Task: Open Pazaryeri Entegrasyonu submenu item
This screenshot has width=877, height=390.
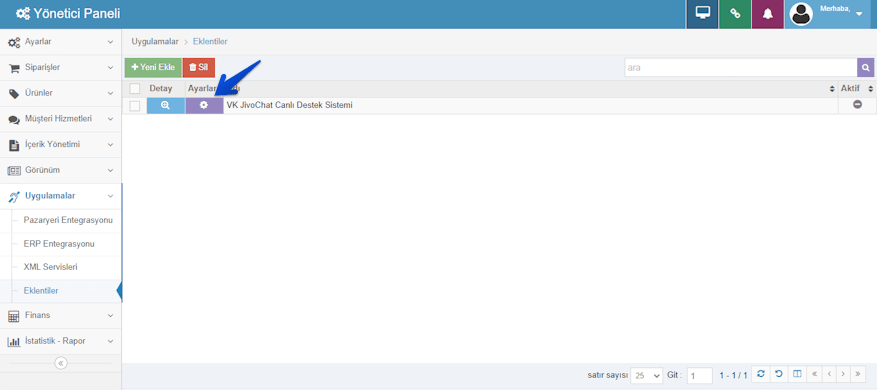Action: [68, 220]
